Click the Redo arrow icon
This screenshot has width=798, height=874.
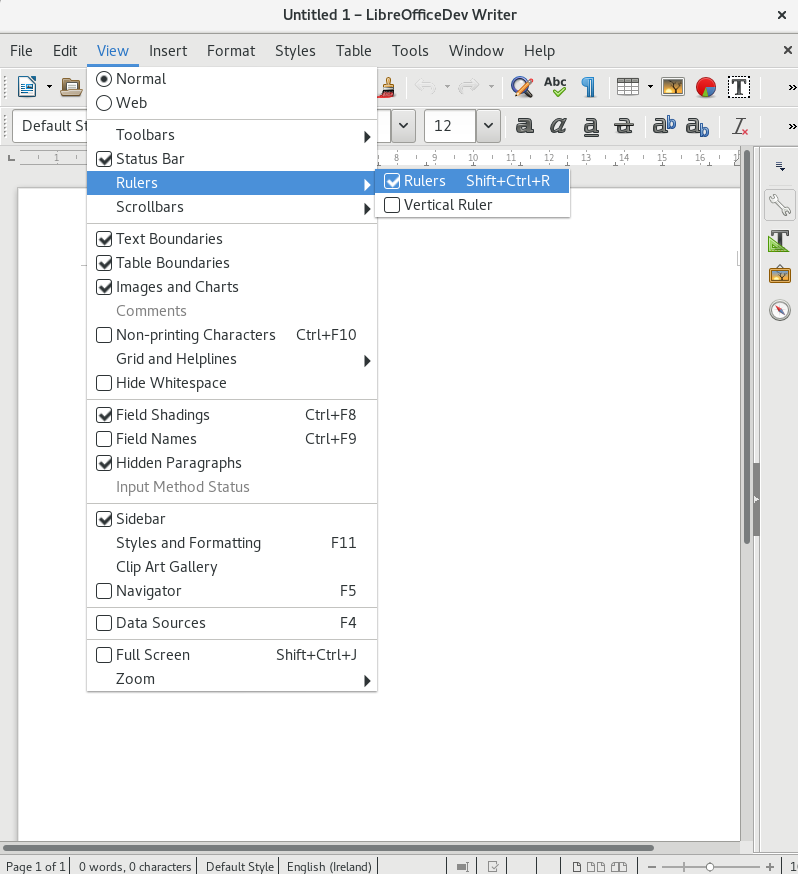(469, 86)
